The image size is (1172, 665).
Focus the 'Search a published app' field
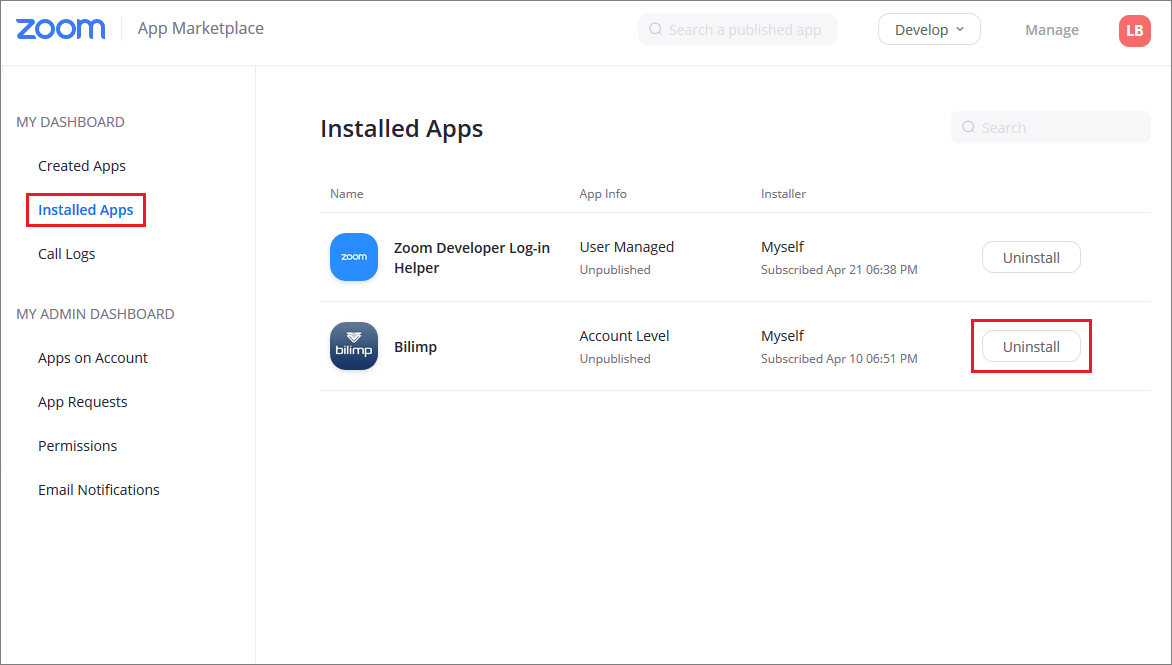(x=738, y=29)
